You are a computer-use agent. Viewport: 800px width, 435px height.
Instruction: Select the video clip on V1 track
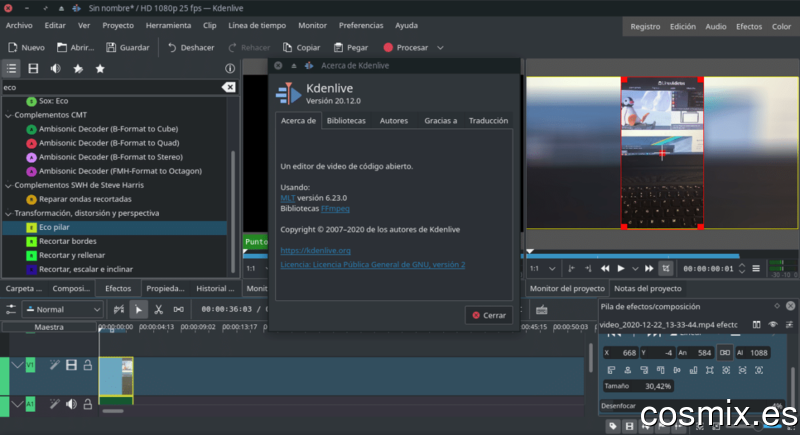tap(116, 376)
